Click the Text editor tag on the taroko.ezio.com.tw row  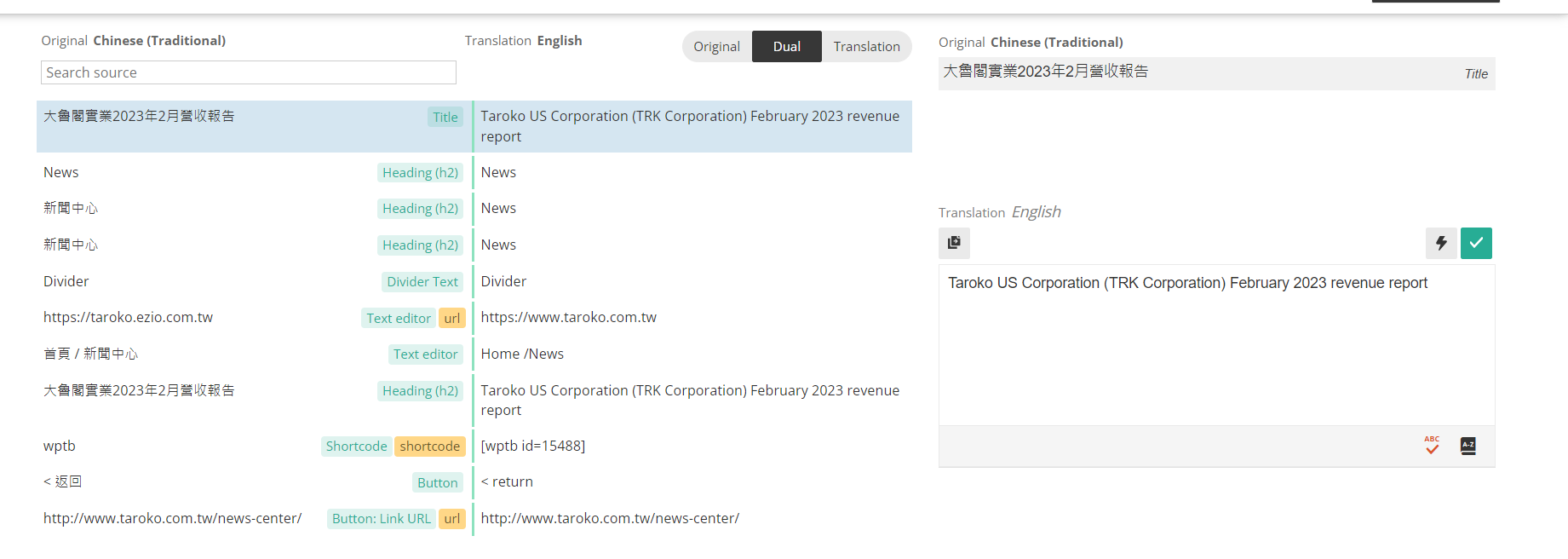click(399, 319)
